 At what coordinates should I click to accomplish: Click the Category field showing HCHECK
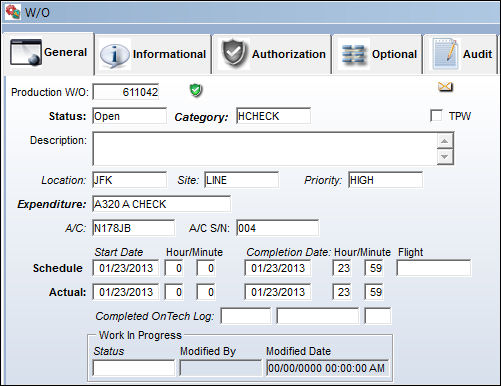pyautogui.click(x=274, y=116)
